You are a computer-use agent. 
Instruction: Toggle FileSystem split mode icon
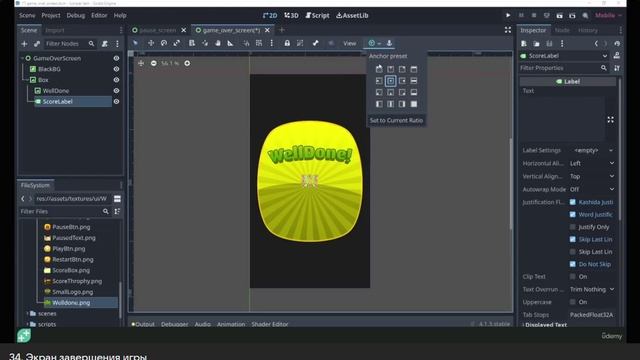pyautogui.click(x=117, y=199)
